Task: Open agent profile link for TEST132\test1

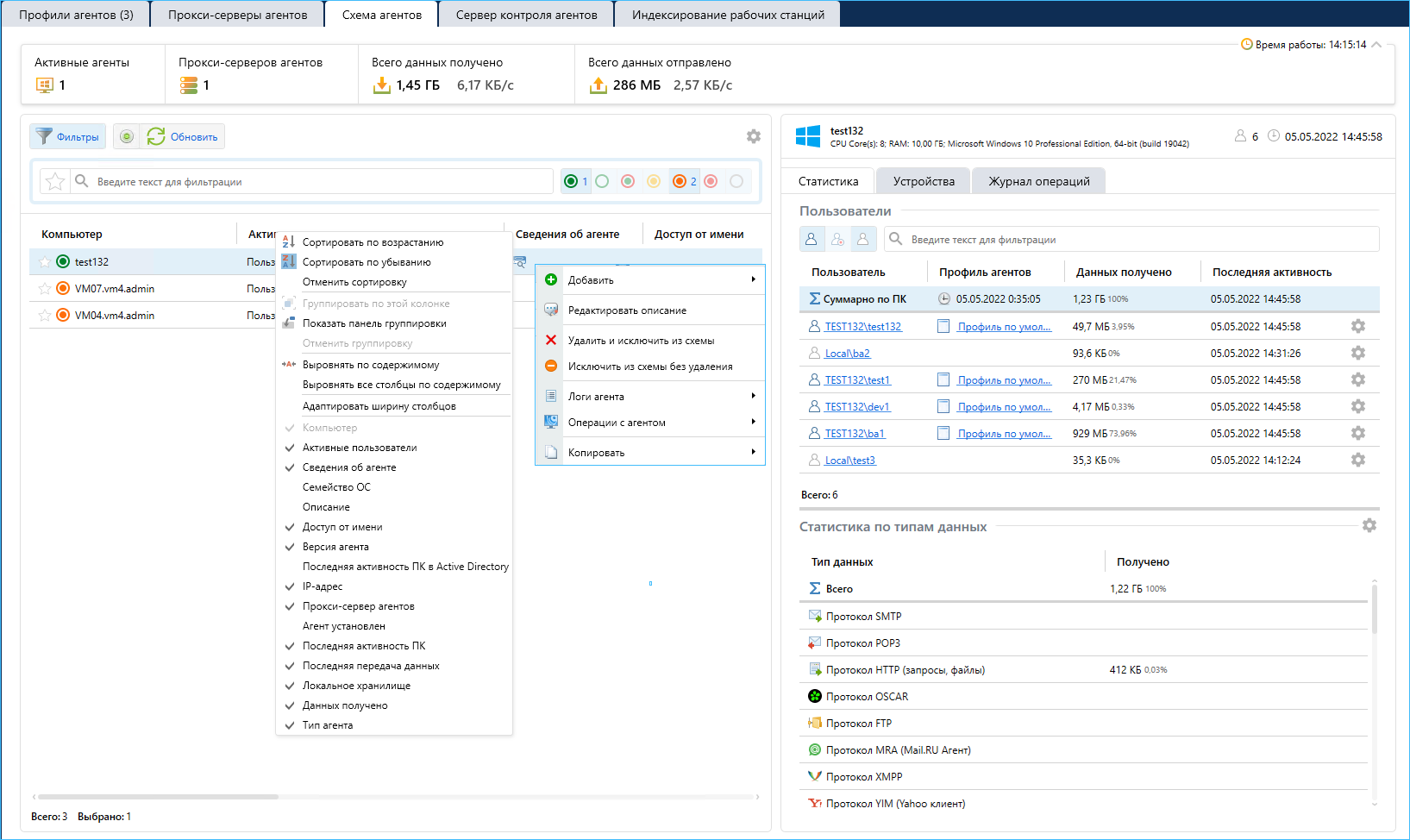Action: pyautogui.click(x=1004, y=379)
